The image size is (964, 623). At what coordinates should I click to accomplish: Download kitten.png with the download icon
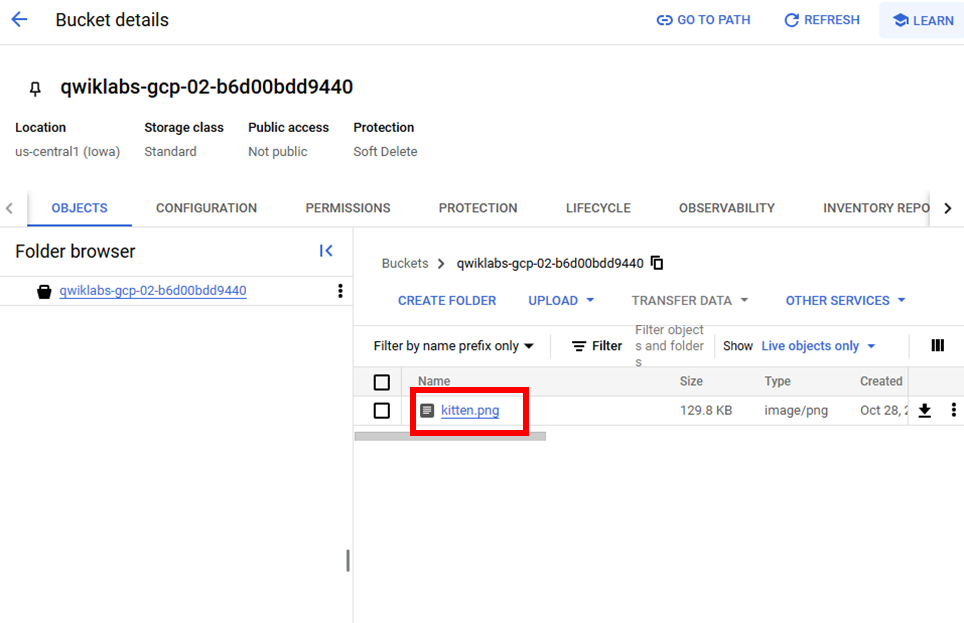[925, 410]
